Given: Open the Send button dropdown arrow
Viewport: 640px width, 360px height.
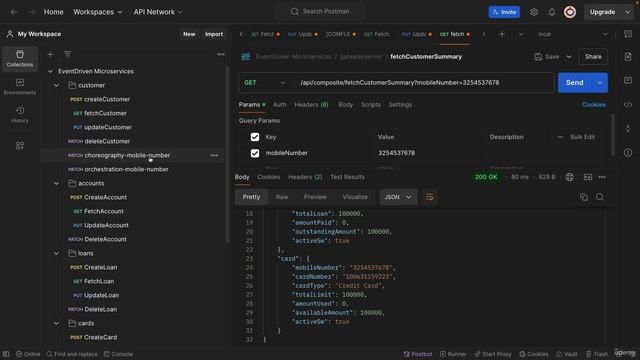Looking at the screenshot, I should (600, 83).
